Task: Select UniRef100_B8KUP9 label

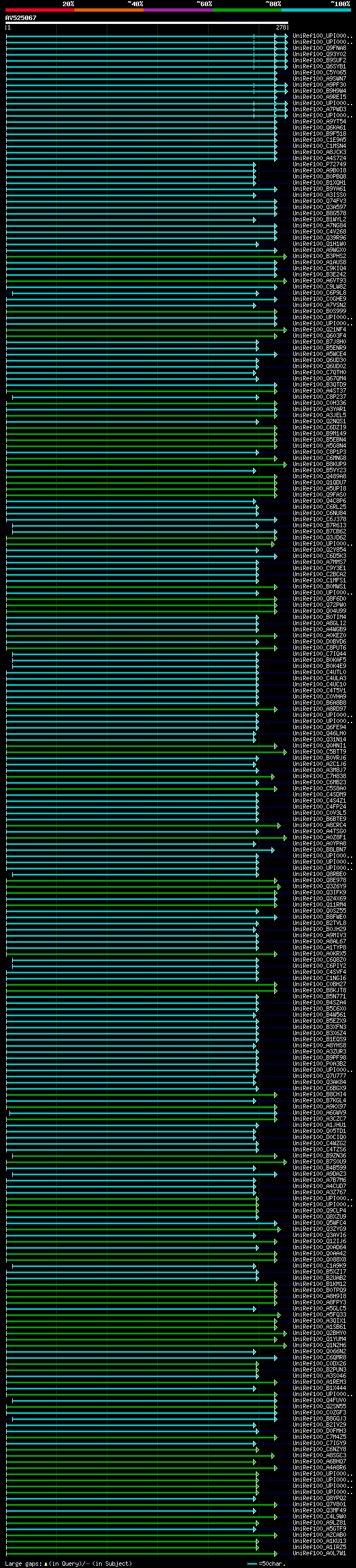Action: pos(319,464)
